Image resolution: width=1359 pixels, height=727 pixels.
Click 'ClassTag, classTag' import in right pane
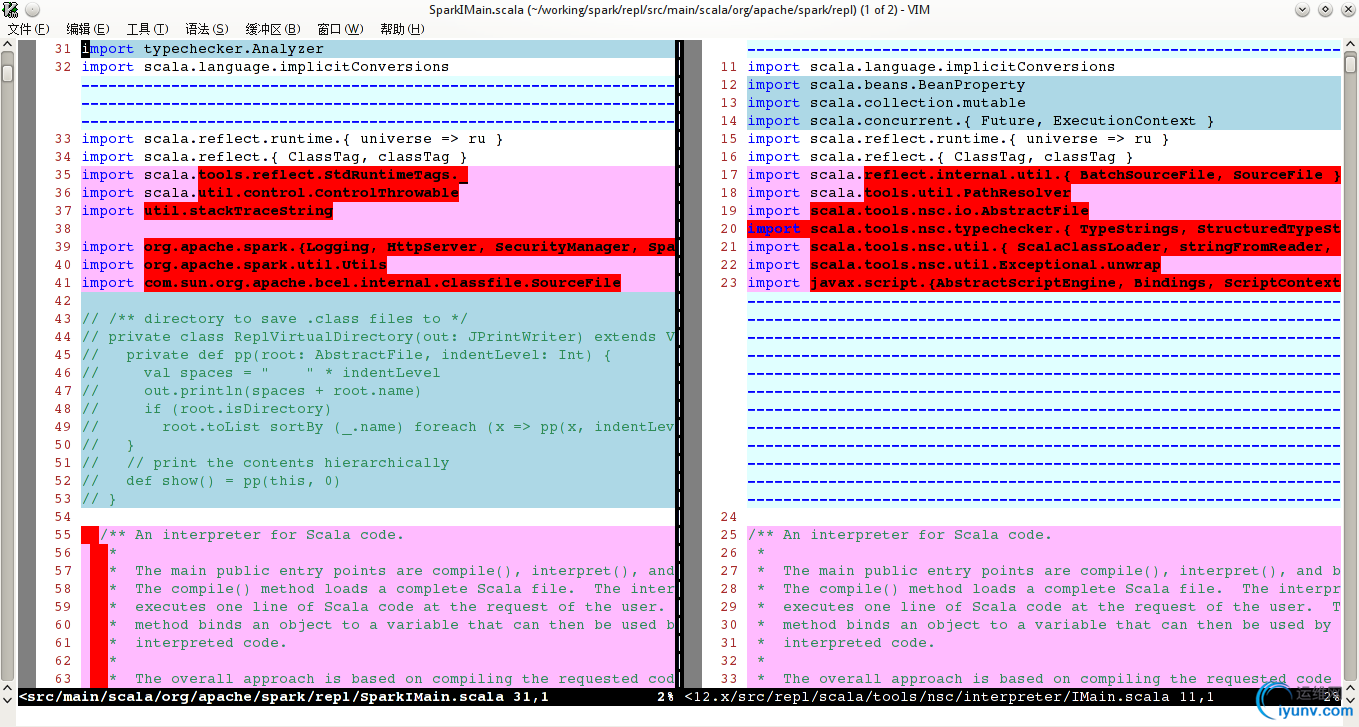[940, 157]
